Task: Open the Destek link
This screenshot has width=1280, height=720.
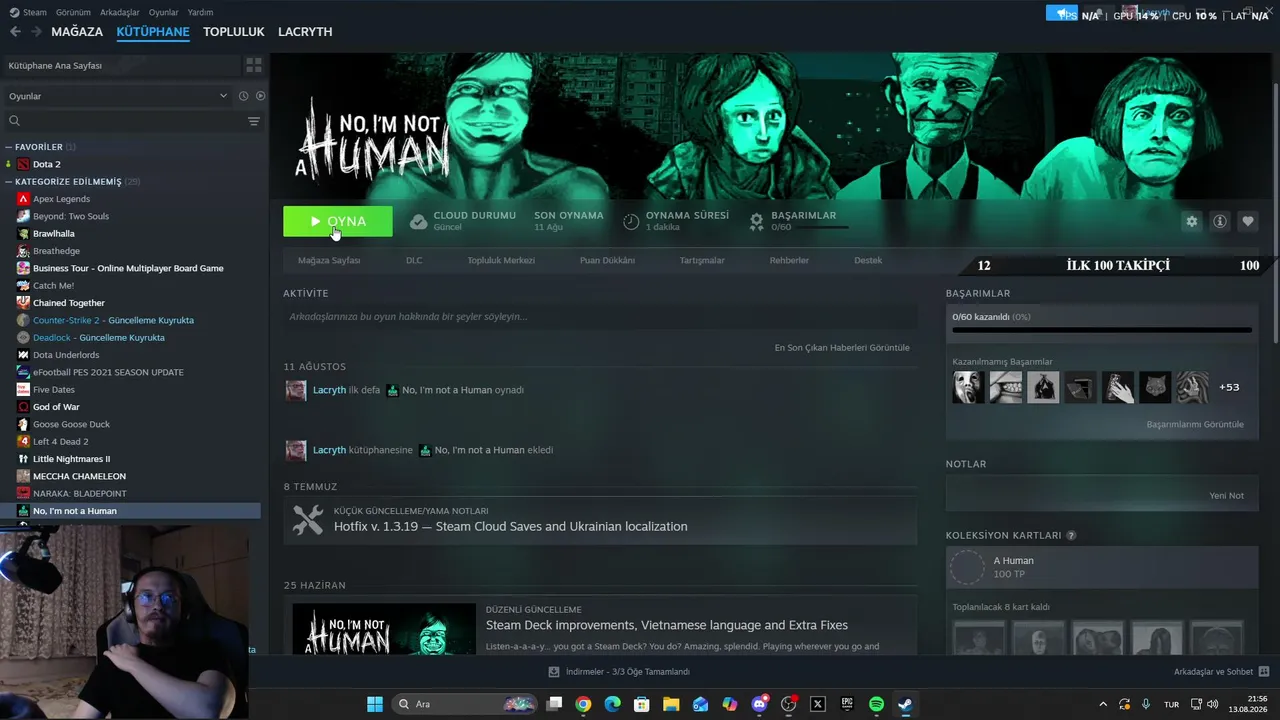Action: 868,260
